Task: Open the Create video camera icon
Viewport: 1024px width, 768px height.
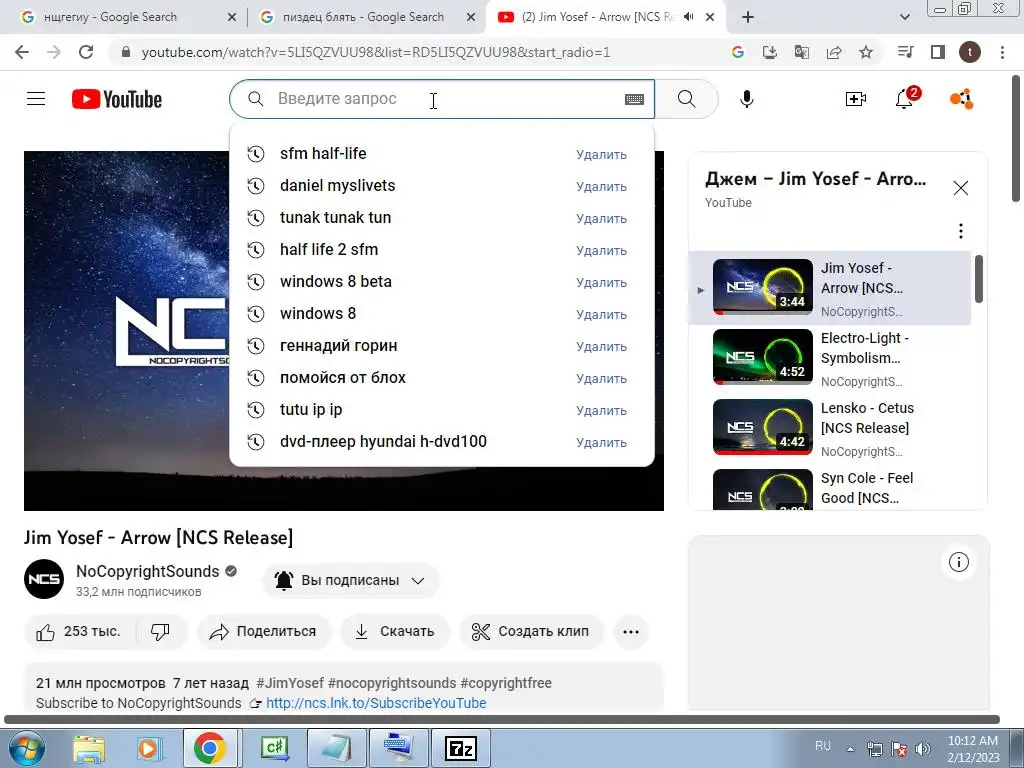Action: (856, 99)
